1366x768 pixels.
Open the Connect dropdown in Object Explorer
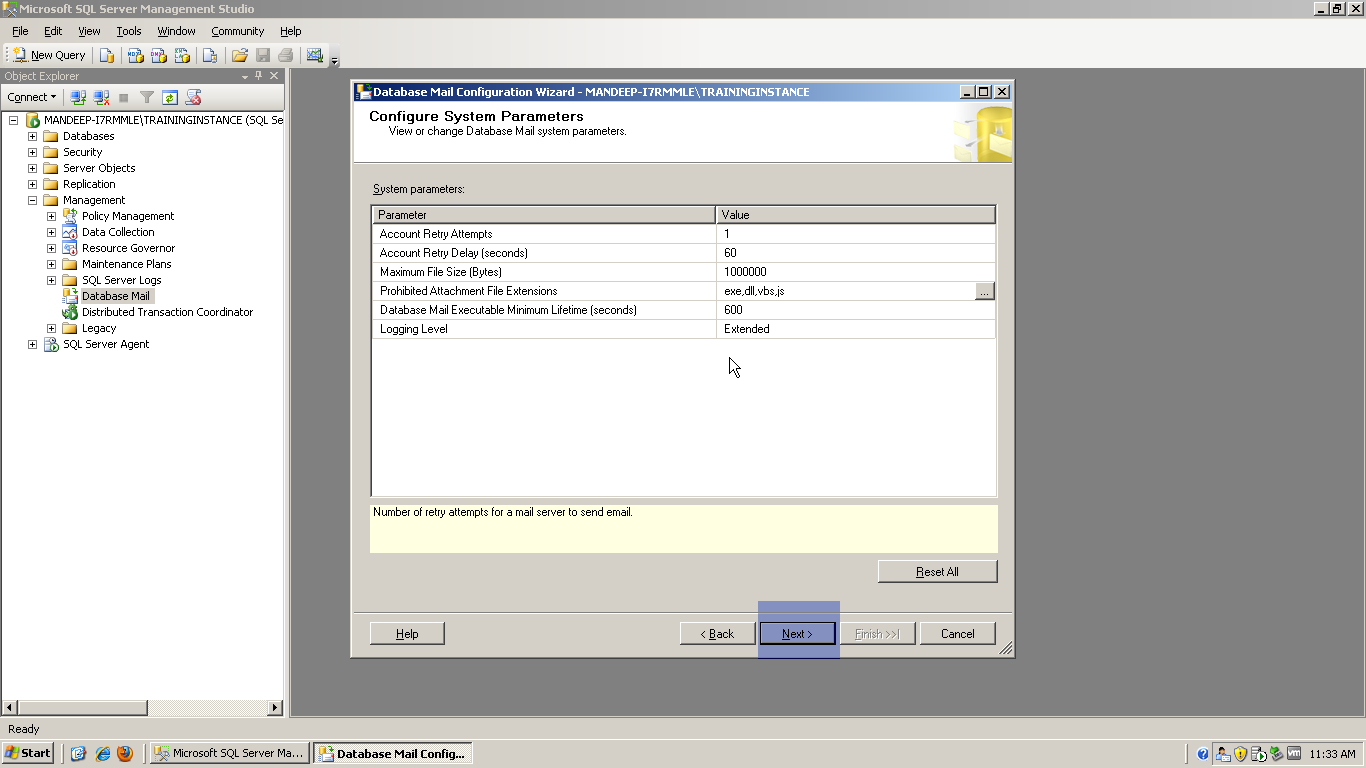click(32, 97)
